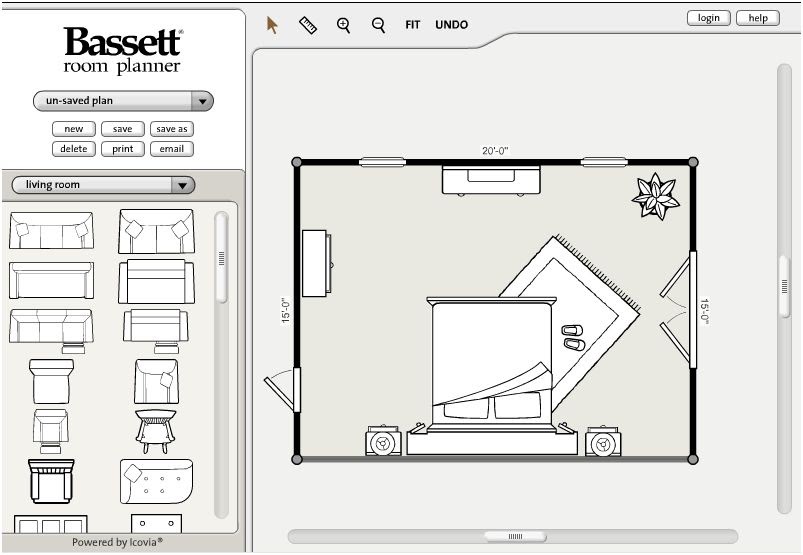
Task: Select the left window on top wall
Action: (x=382, y=162)
